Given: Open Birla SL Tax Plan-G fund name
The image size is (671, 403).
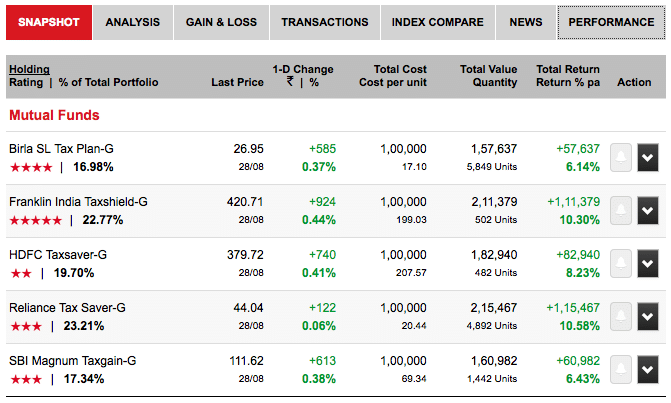Looking at the screenshot, I should (61, 149).
